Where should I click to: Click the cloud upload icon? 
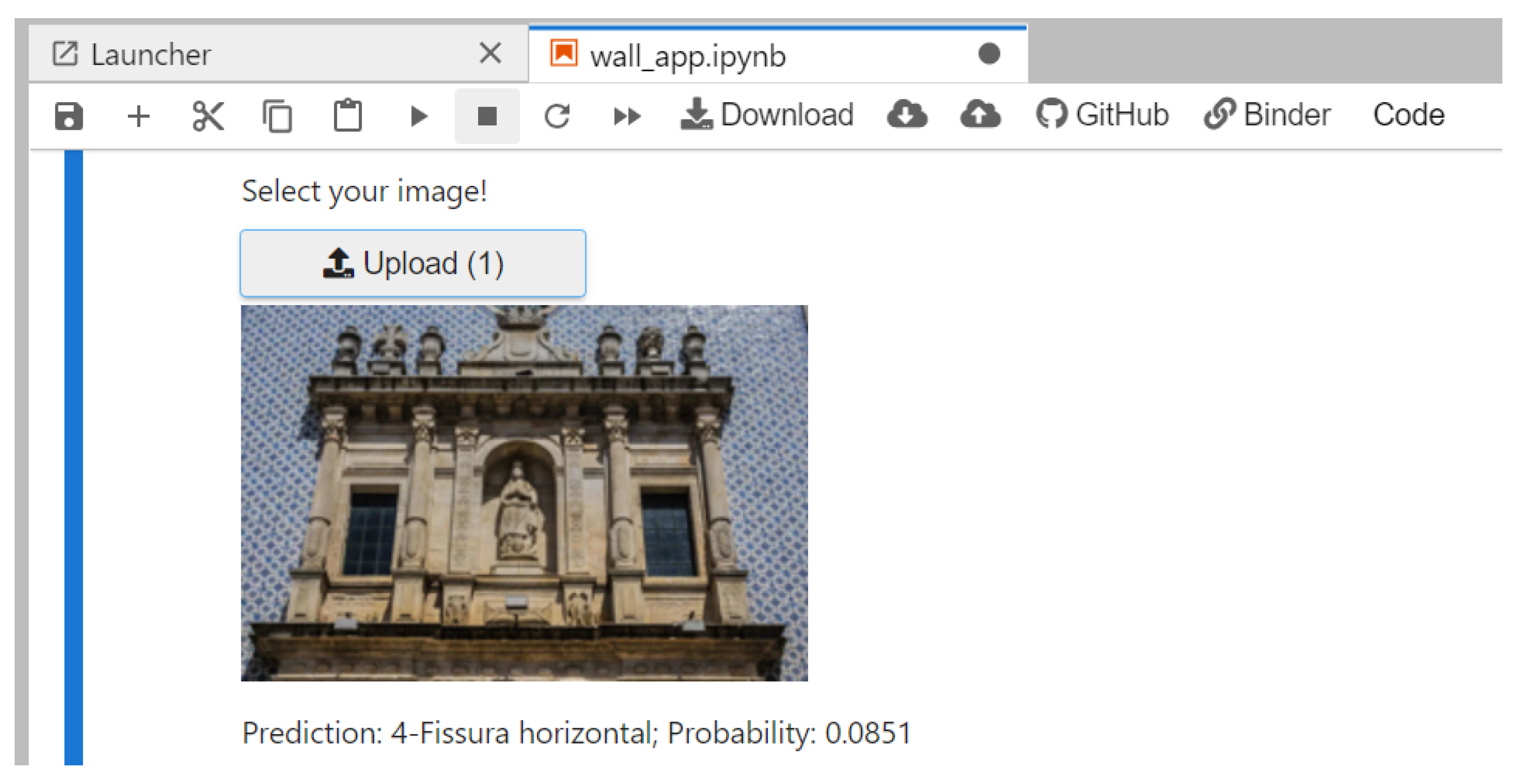(979, 114)
